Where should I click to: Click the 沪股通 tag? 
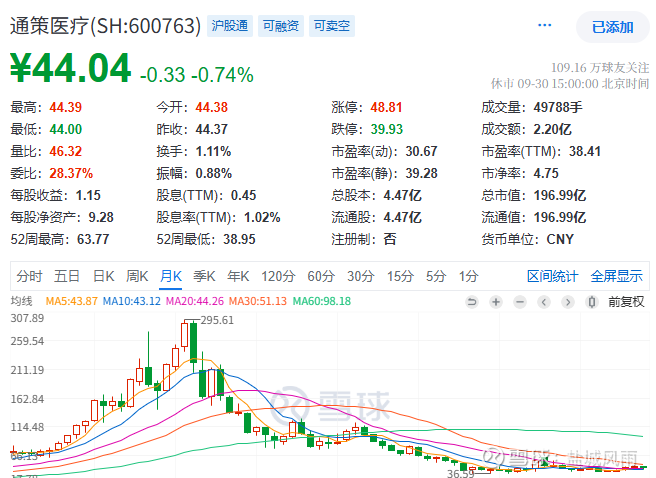[230, 26]
